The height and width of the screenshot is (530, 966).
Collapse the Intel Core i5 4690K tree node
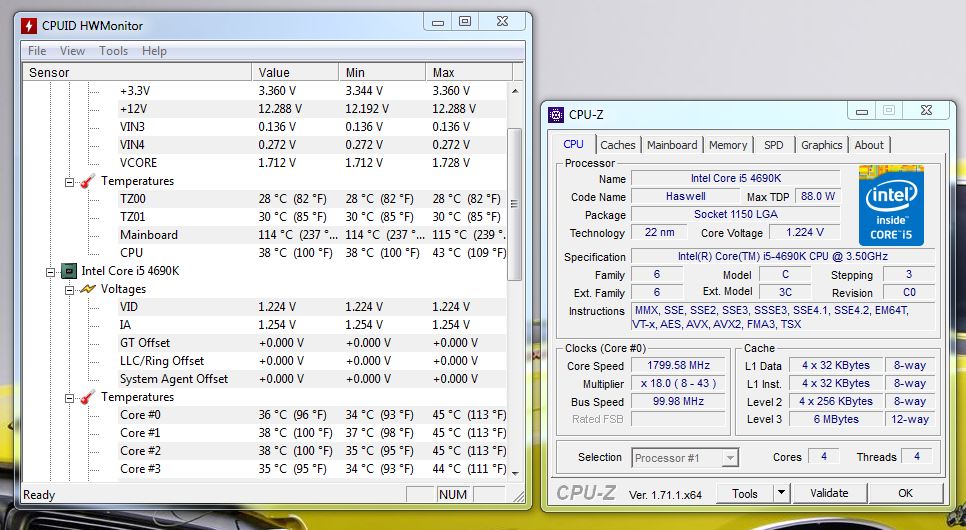coord(51,272)
